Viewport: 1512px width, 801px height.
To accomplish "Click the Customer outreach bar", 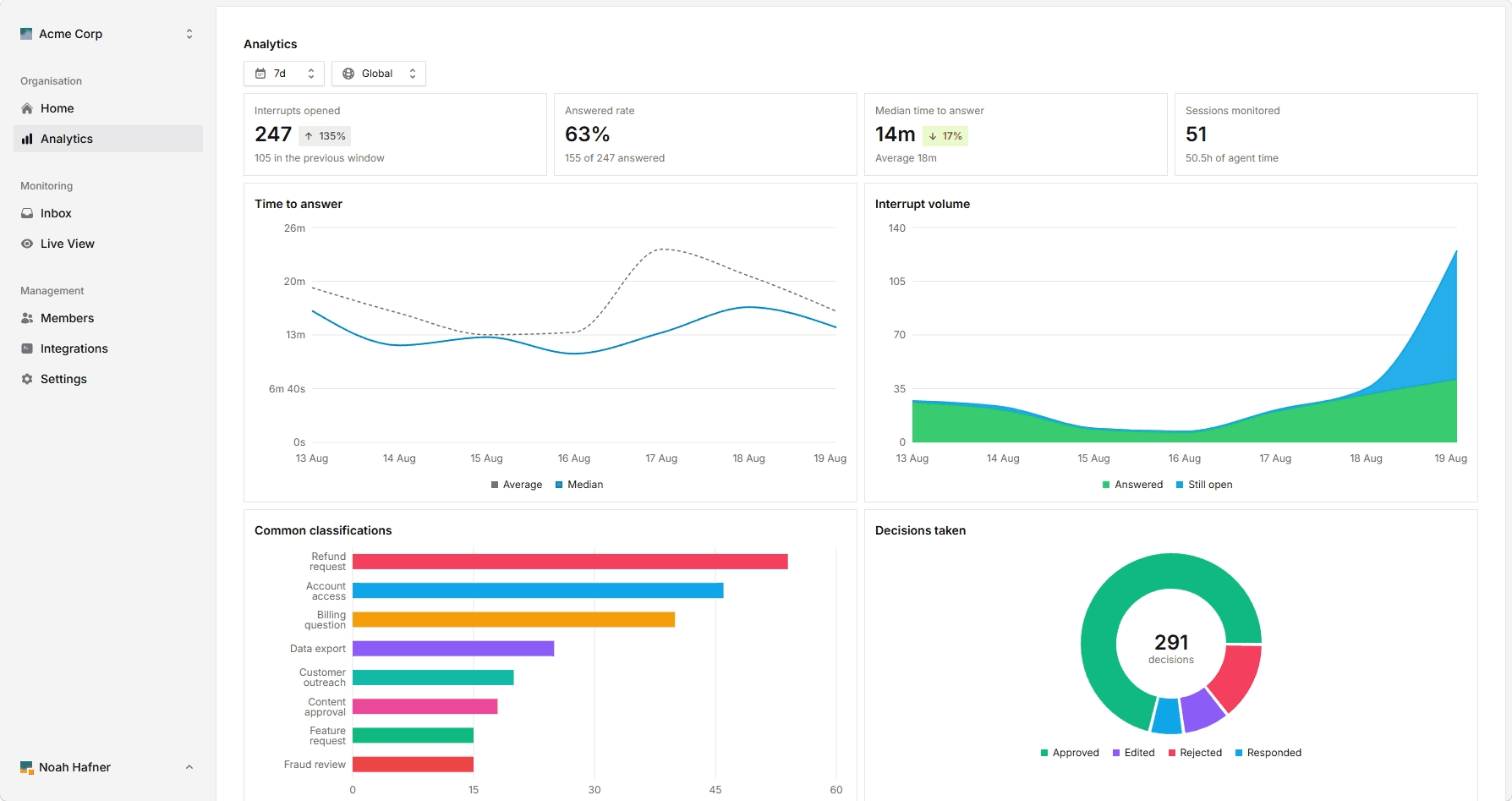I will point(433,678).
